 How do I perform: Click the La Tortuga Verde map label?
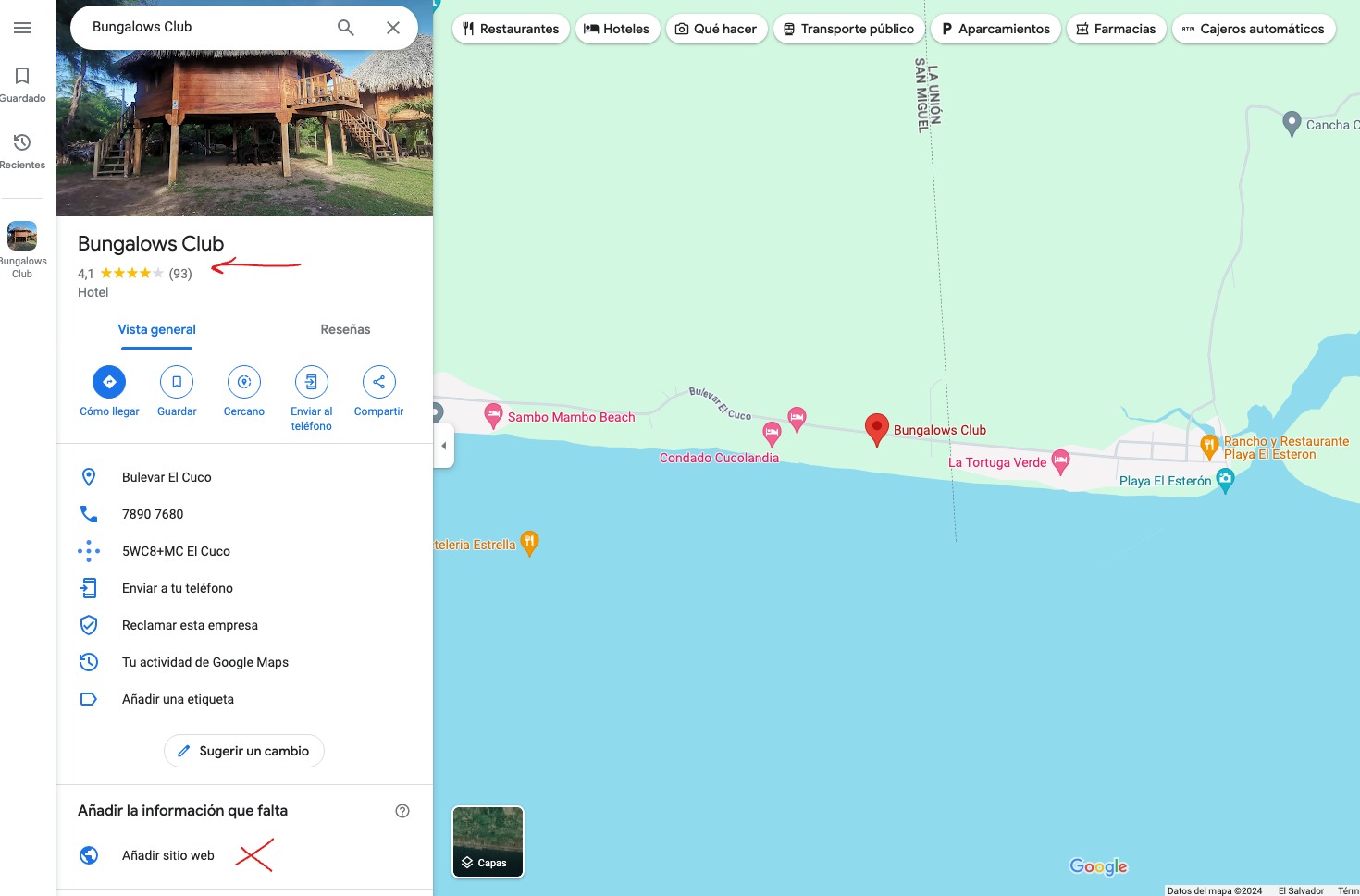coord(997,462)
